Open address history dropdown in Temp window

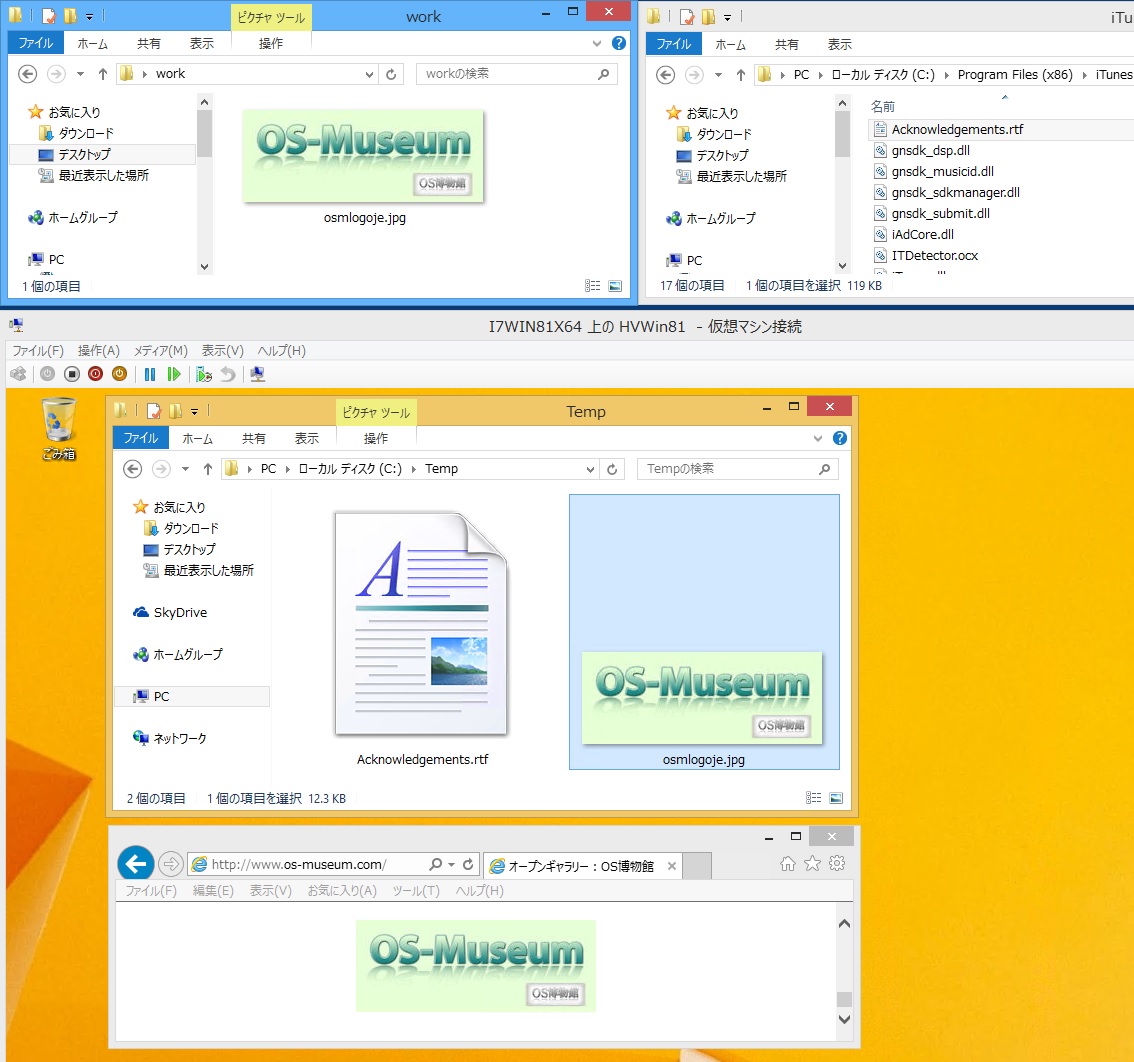pos(590,469)
